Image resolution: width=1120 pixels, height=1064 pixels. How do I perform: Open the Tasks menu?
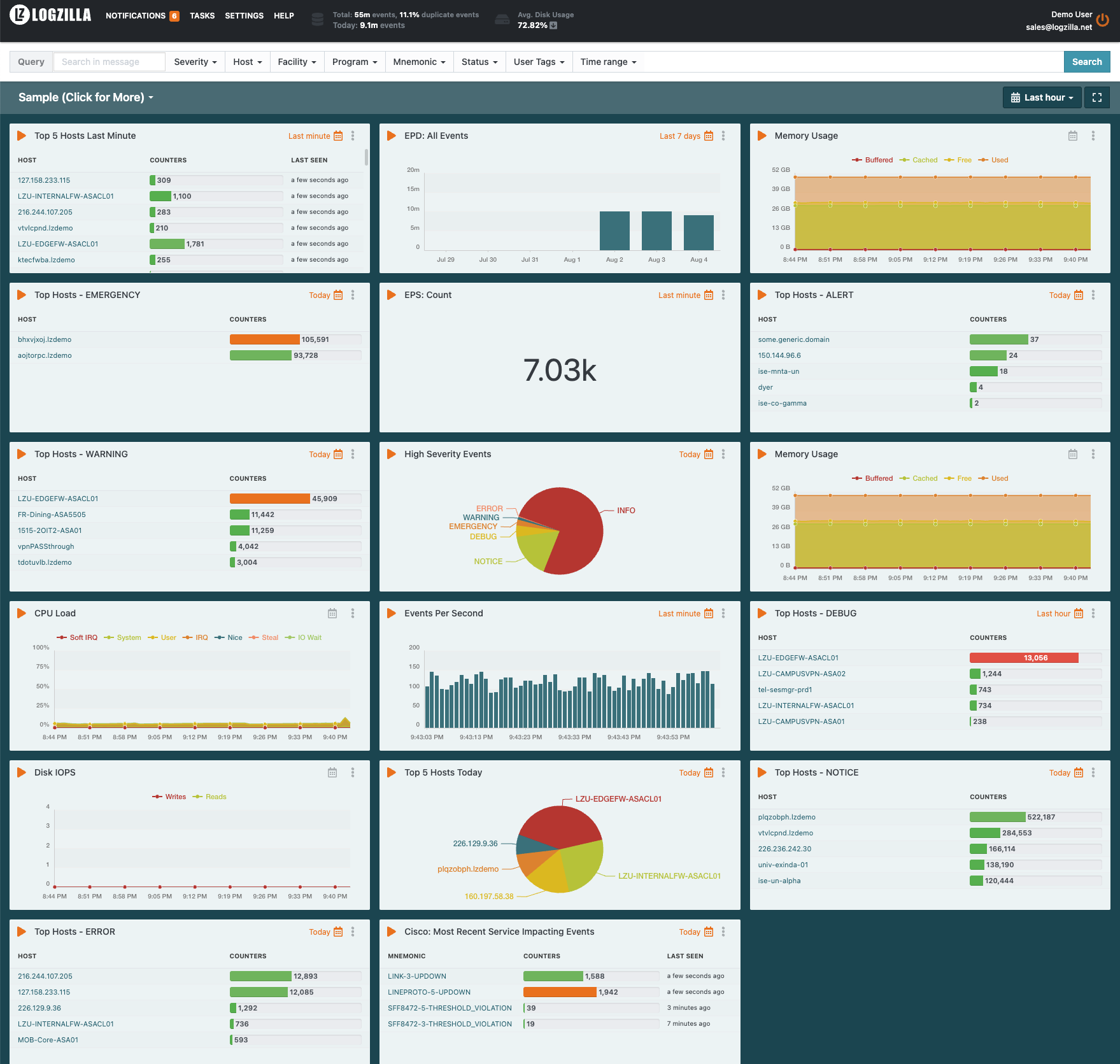tap(202, 16)
